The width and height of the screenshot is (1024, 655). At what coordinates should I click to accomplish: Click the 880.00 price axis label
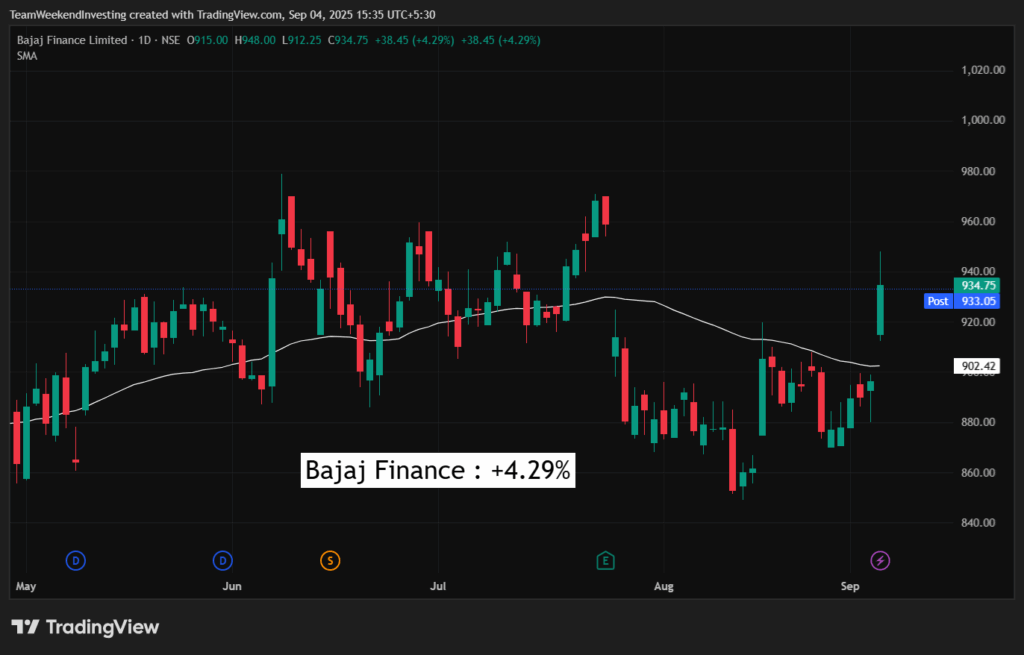point(978,422)
